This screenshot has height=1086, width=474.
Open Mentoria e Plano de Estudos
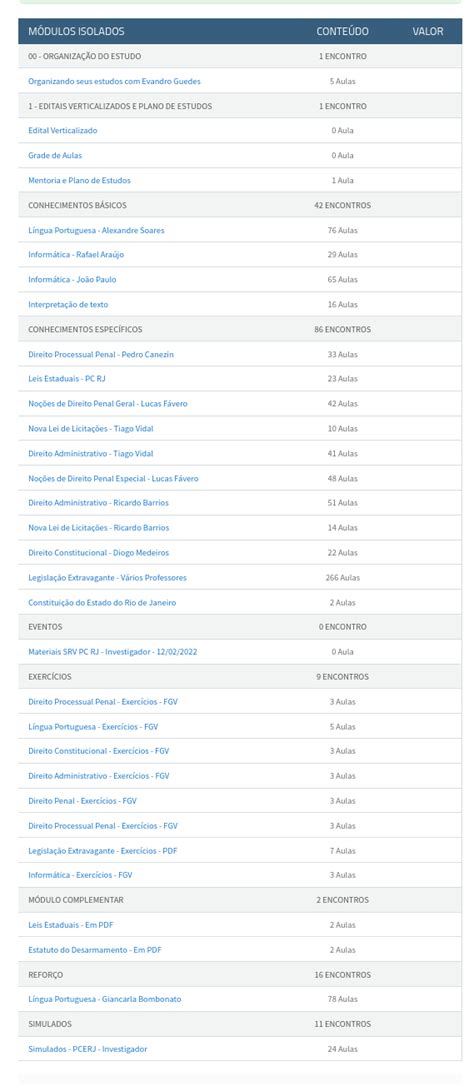[x=79, y=180]
